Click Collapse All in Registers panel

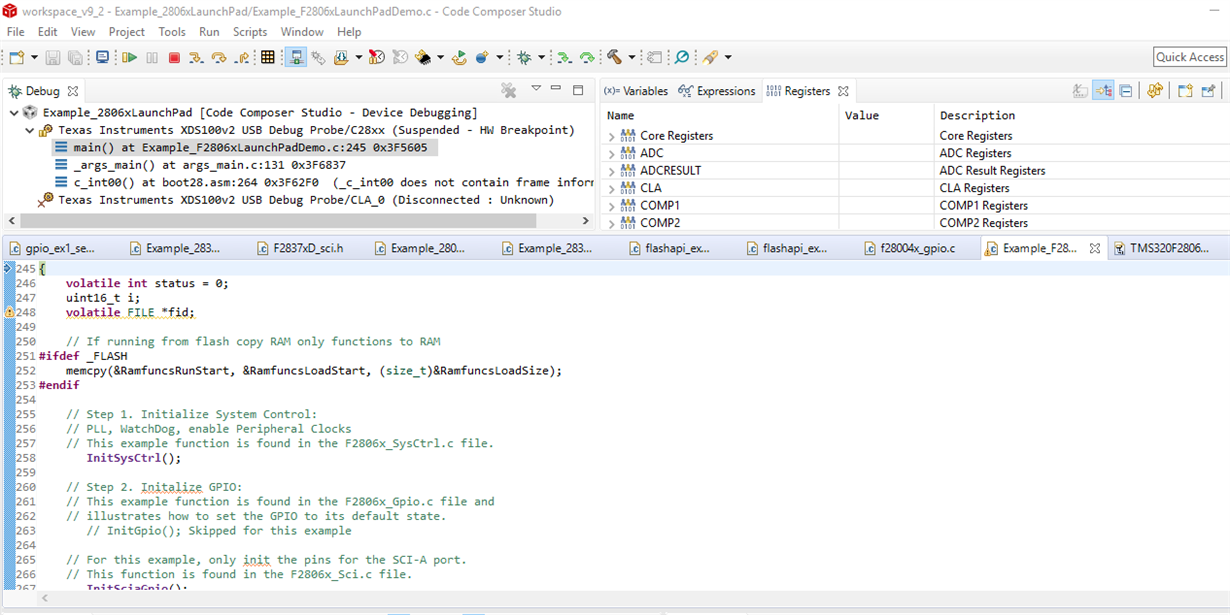pos(1126,91)
